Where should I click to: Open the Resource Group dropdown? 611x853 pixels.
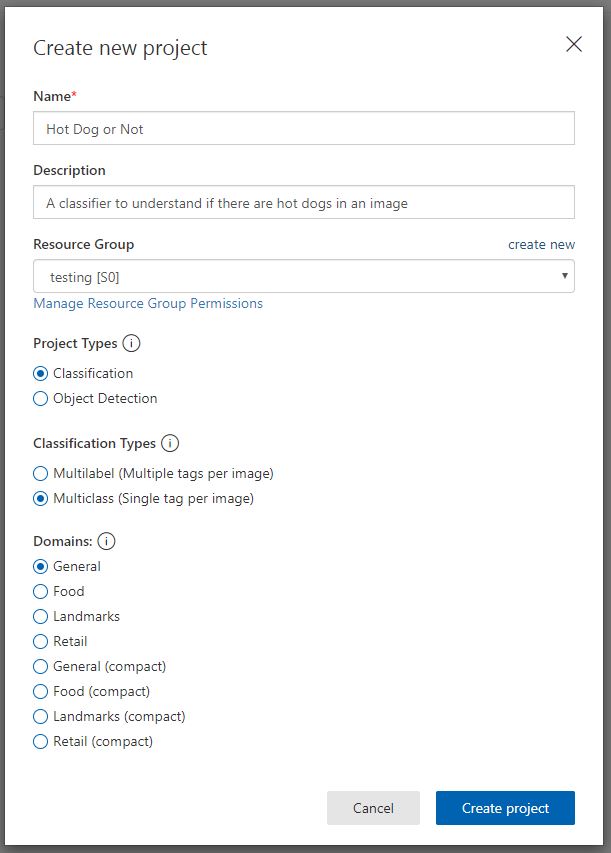tap(304, 277)
